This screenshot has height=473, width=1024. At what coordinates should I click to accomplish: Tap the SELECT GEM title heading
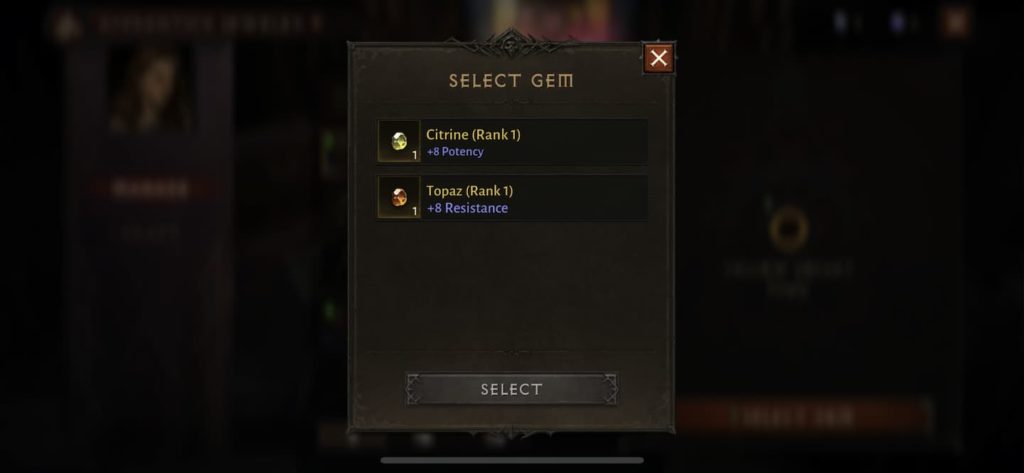[511, 81]
